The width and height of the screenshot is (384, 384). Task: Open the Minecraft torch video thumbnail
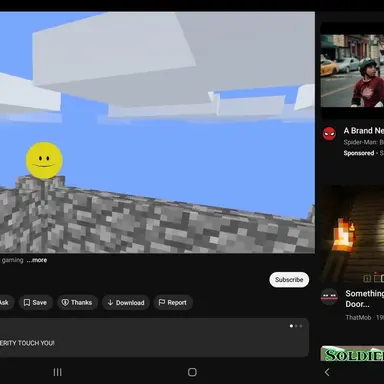(x=352, y=234)
